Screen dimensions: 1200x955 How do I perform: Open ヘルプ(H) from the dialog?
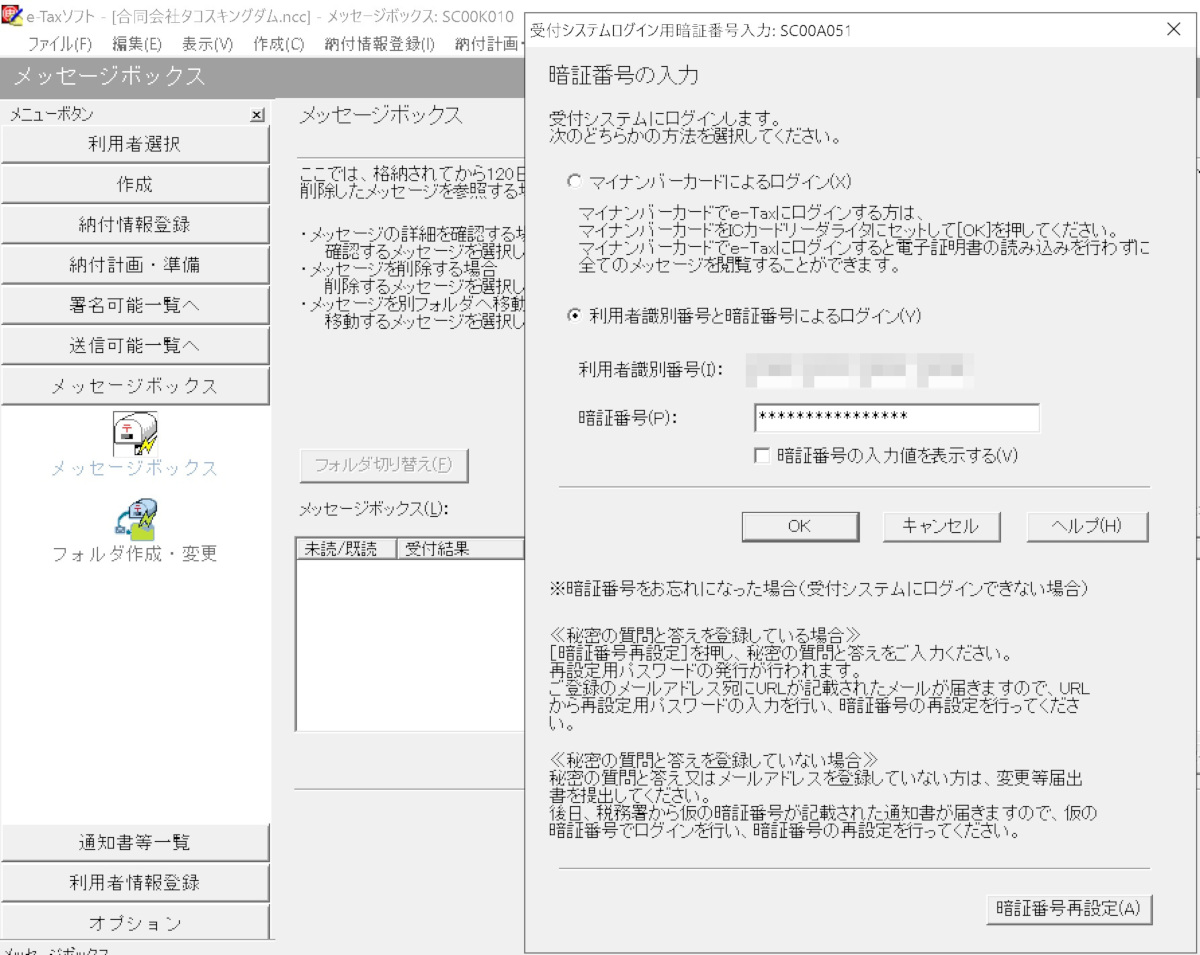[x=1087, y=527]
